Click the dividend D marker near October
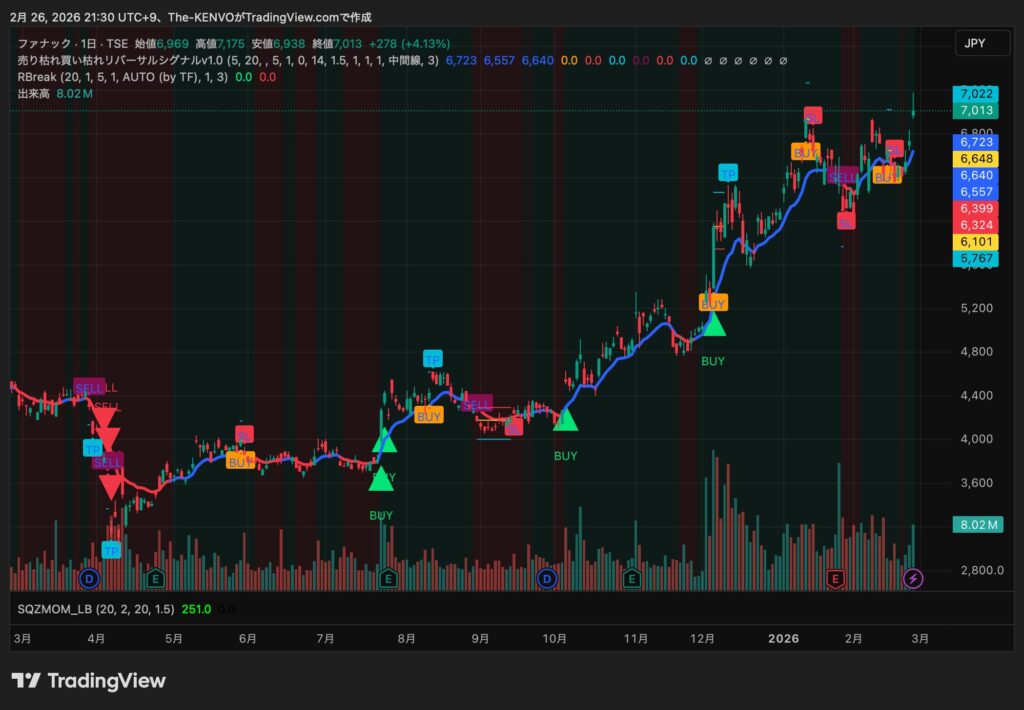The width and height of the screenshot is (1024, 710). tap(547, 578)
